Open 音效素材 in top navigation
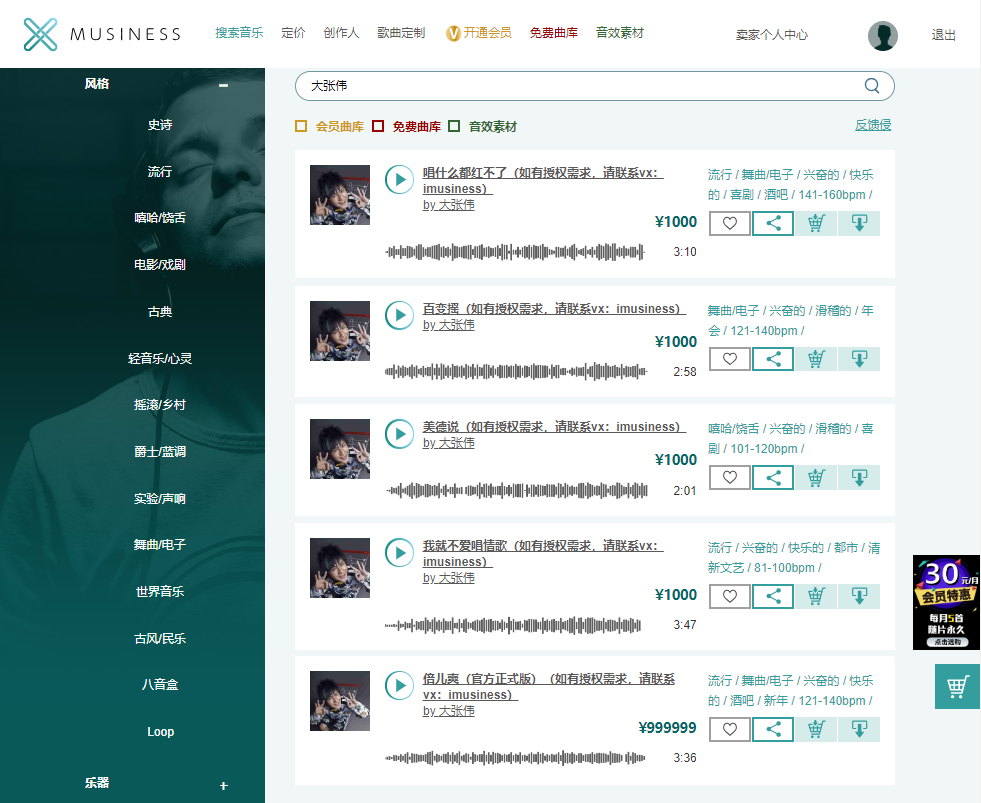The image size is (981, 803). 619,33
